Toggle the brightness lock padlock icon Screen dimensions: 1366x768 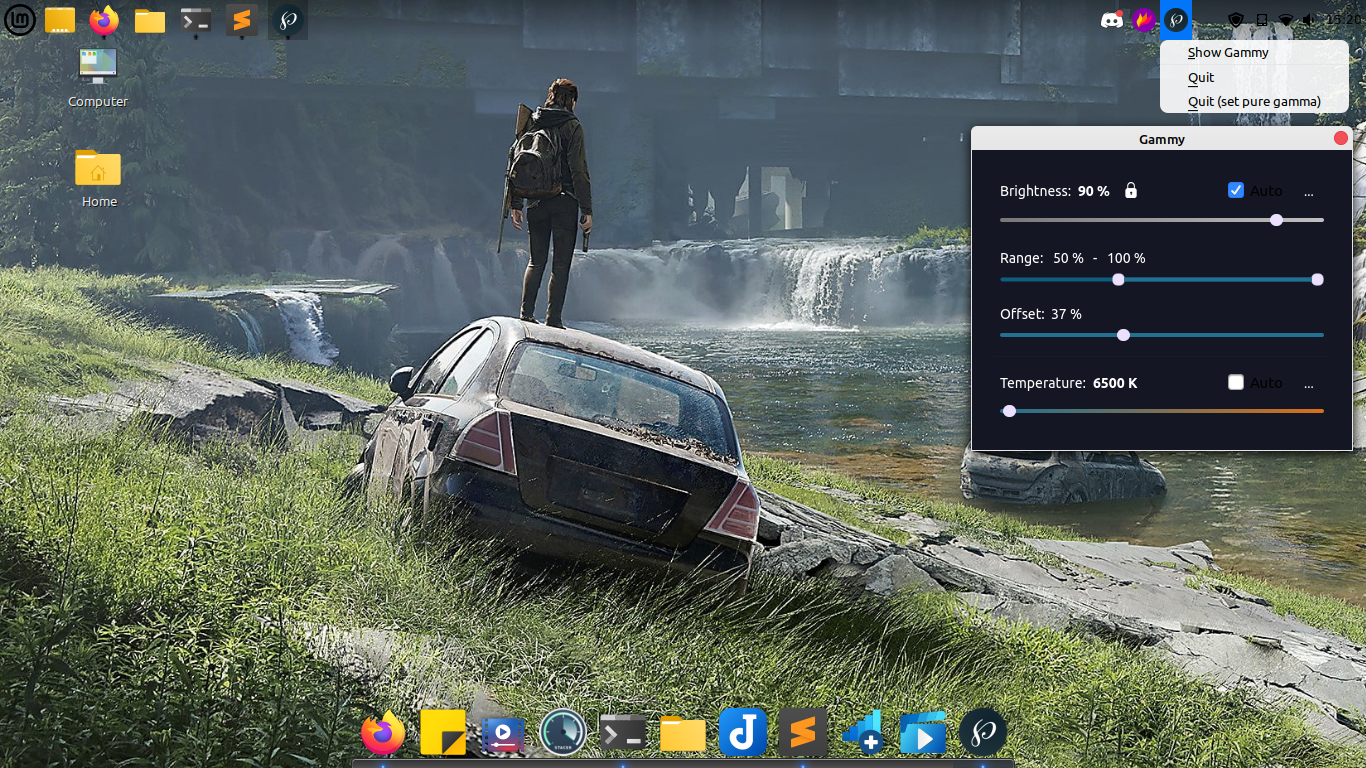1131,190
